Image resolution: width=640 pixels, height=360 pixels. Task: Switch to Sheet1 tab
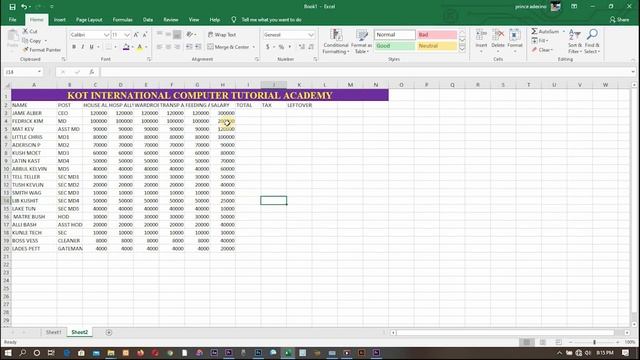point(53,332)
